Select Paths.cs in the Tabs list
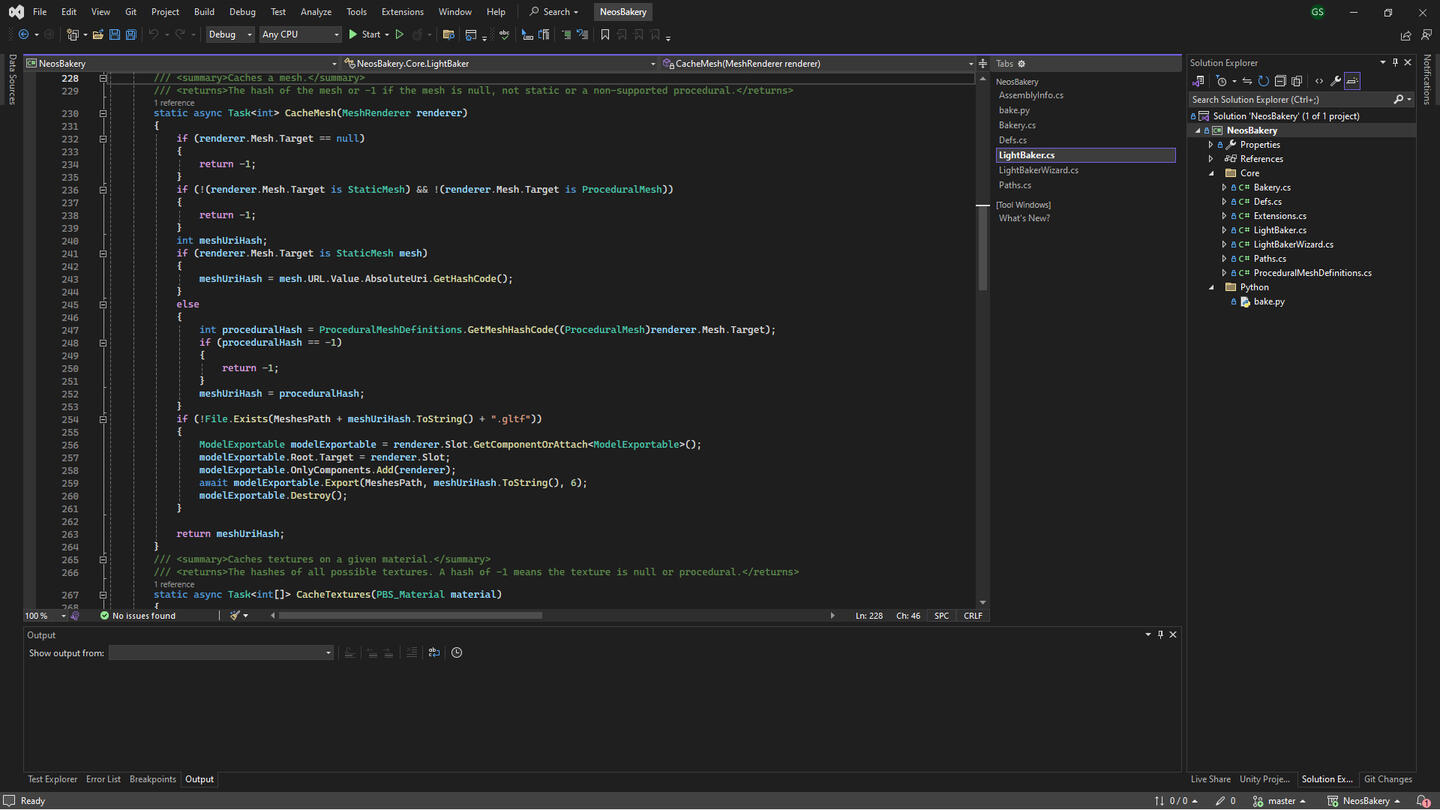 click(x=1015, y=185)
